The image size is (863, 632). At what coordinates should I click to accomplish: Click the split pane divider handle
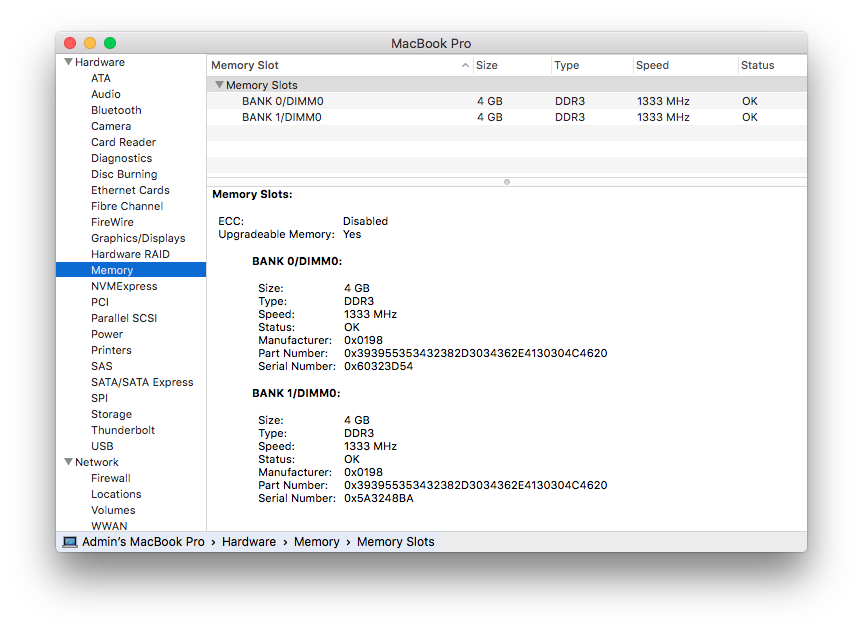click(x=507, y=182)
